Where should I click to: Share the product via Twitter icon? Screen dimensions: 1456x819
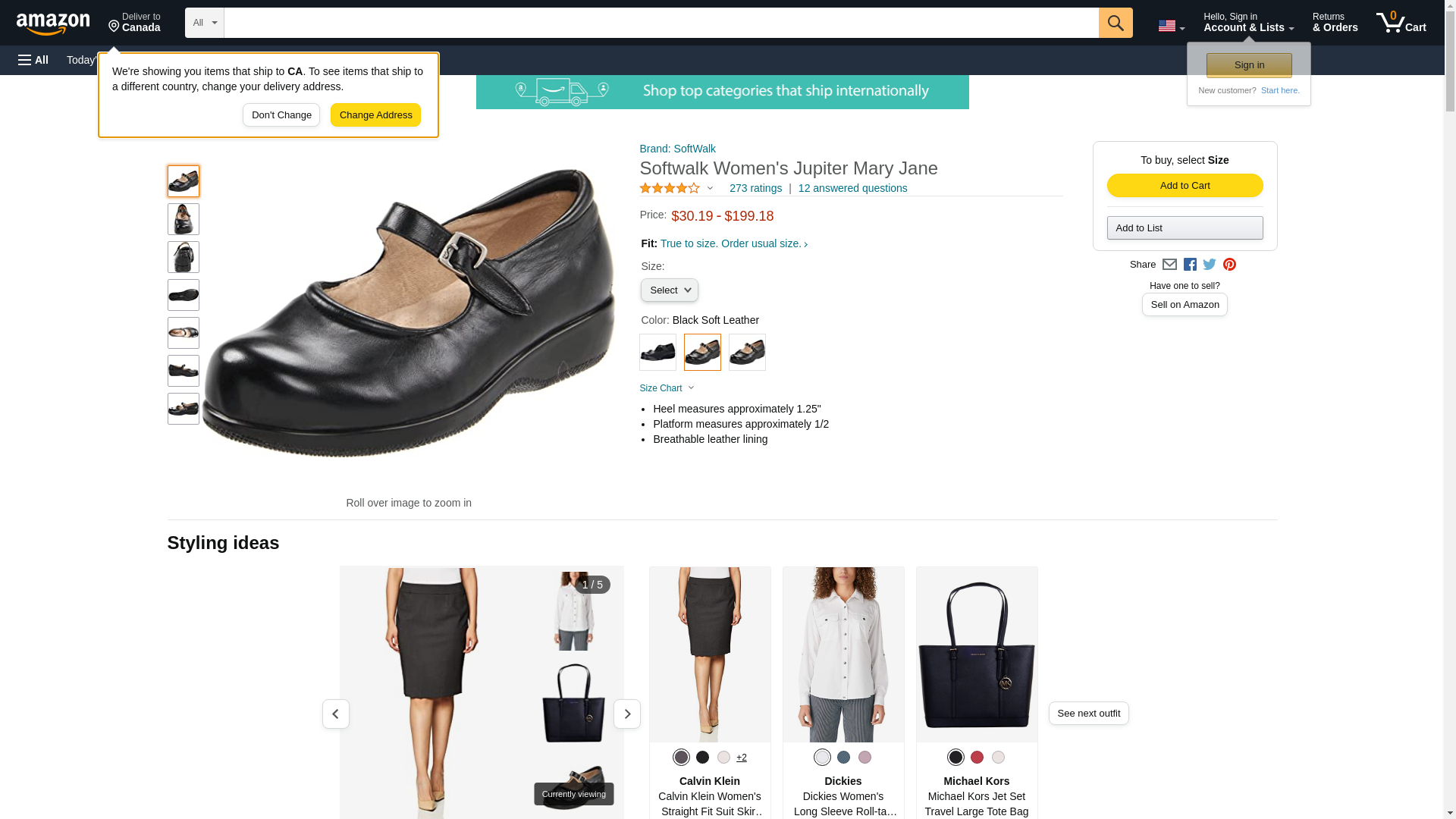click(1209, 265)
